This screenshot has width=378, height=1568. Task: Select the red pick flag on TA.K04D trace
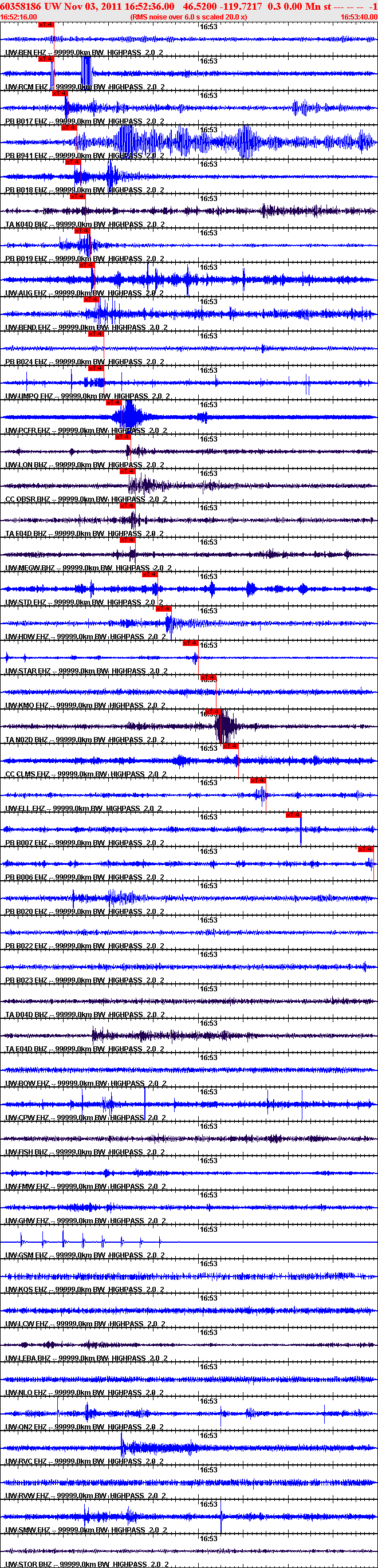pos(77,196)
